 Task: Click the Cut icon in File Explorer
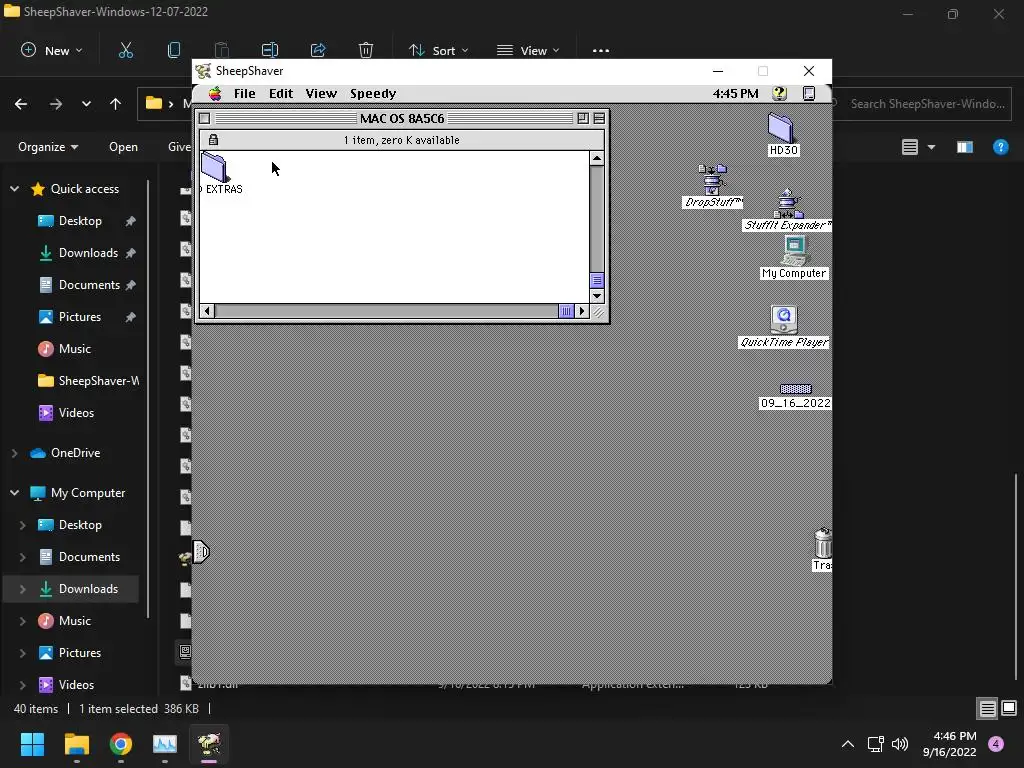pyautogui.click(x=125, y=50)
